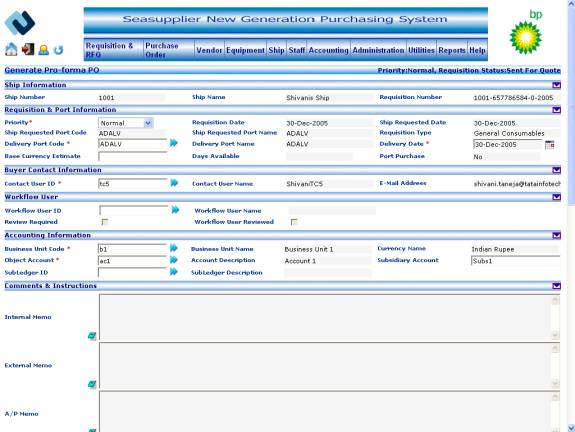Image resolution: width=575 pixels, height=432 pixels.
Task: Click the page vertical scrollbar
Action: pyautogui.click(x=571, y=216)
